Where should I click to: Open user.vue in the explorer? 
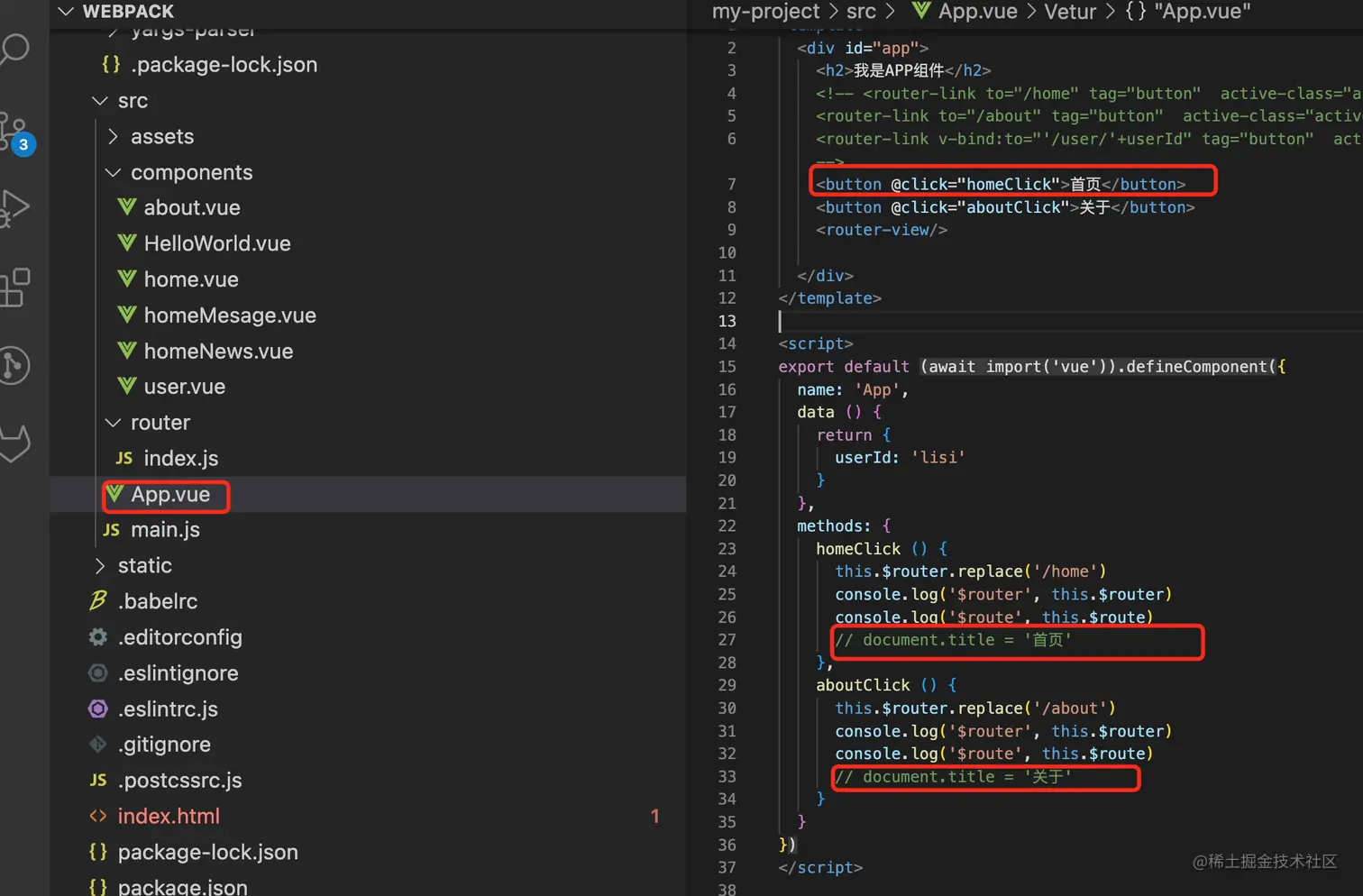[184, 386]
